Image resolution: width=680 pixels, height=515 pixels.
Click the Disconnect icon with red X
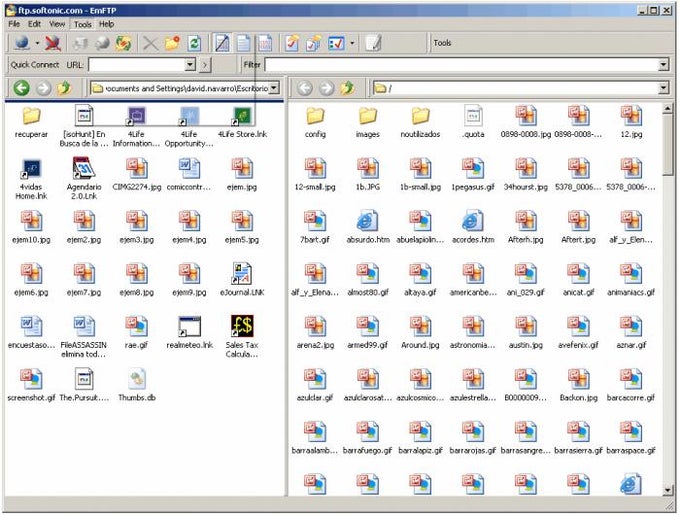[x=53, y=43]
